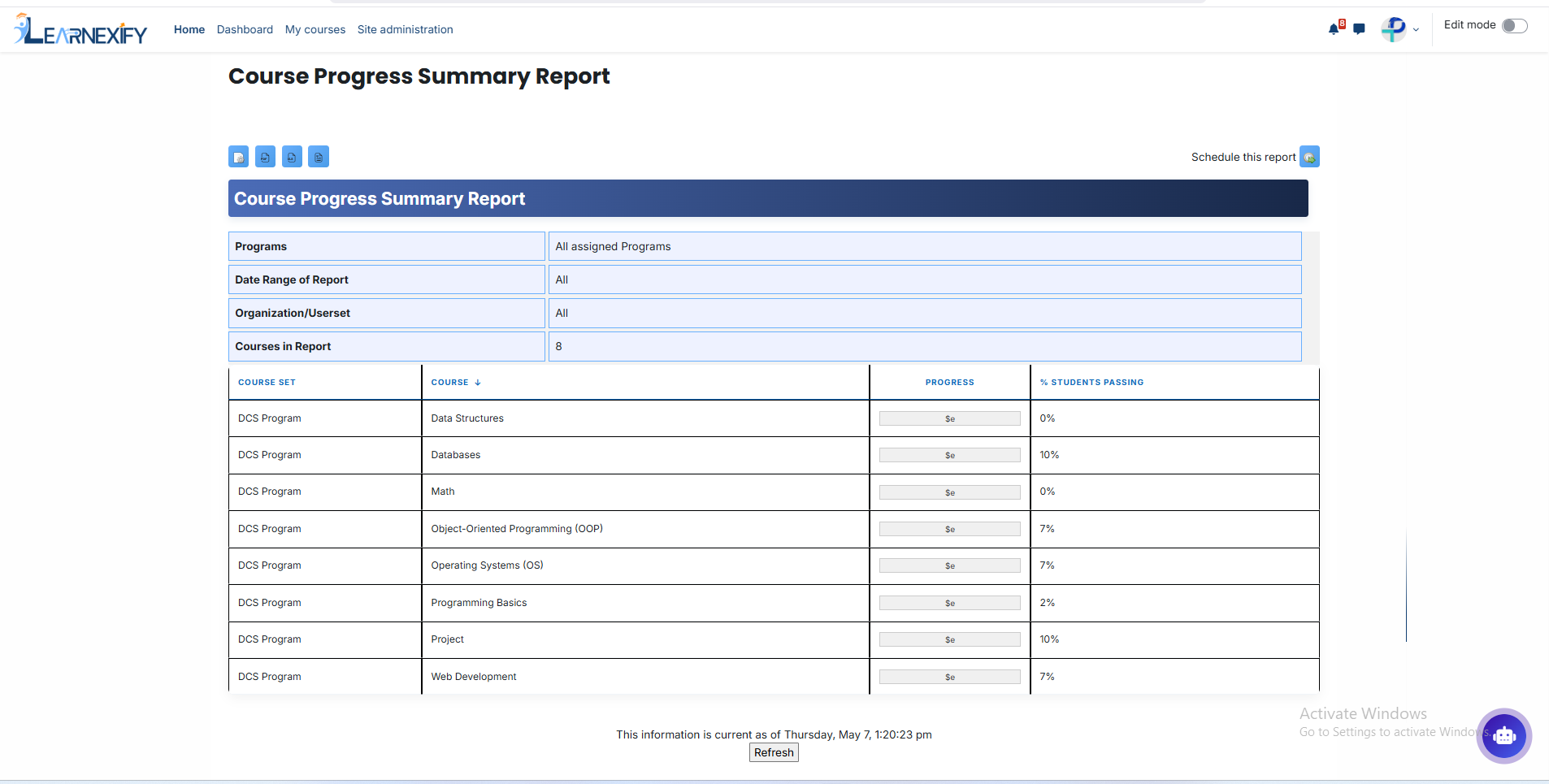Export the report as PDF
1549x784 pixels.
pos(265,157)
